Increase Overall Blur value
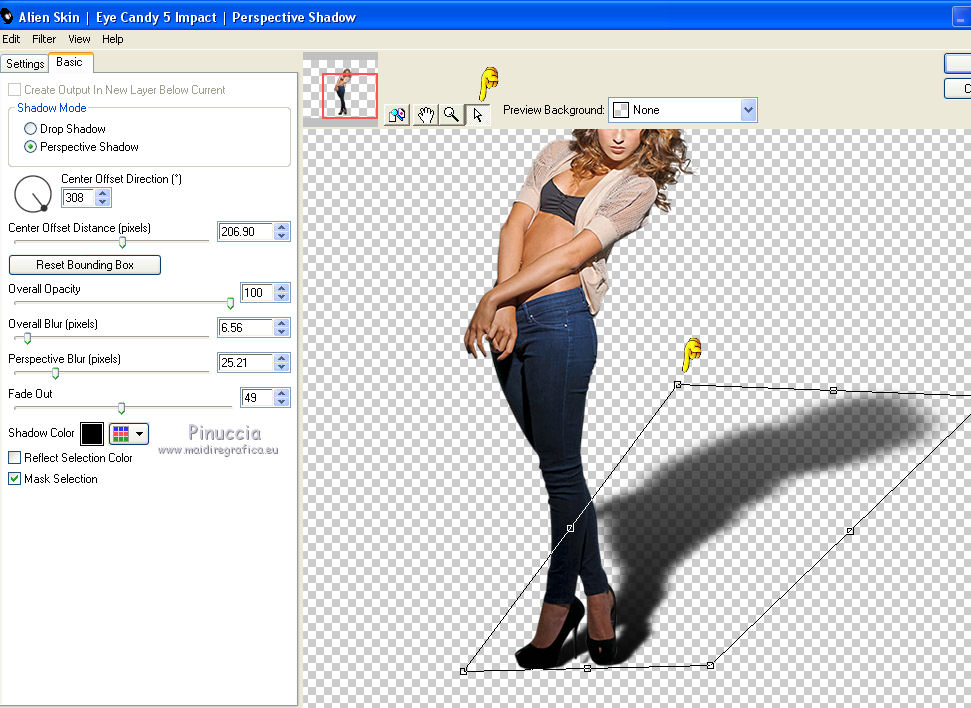This screenshot has height=708, width=971. [x=282, y=323]
